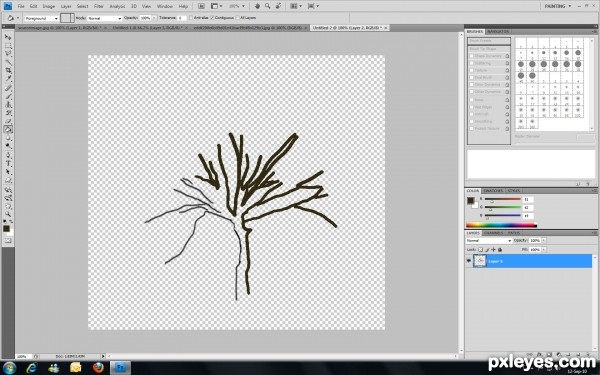
Task: Select the Move tool
Action: (8, 37)
